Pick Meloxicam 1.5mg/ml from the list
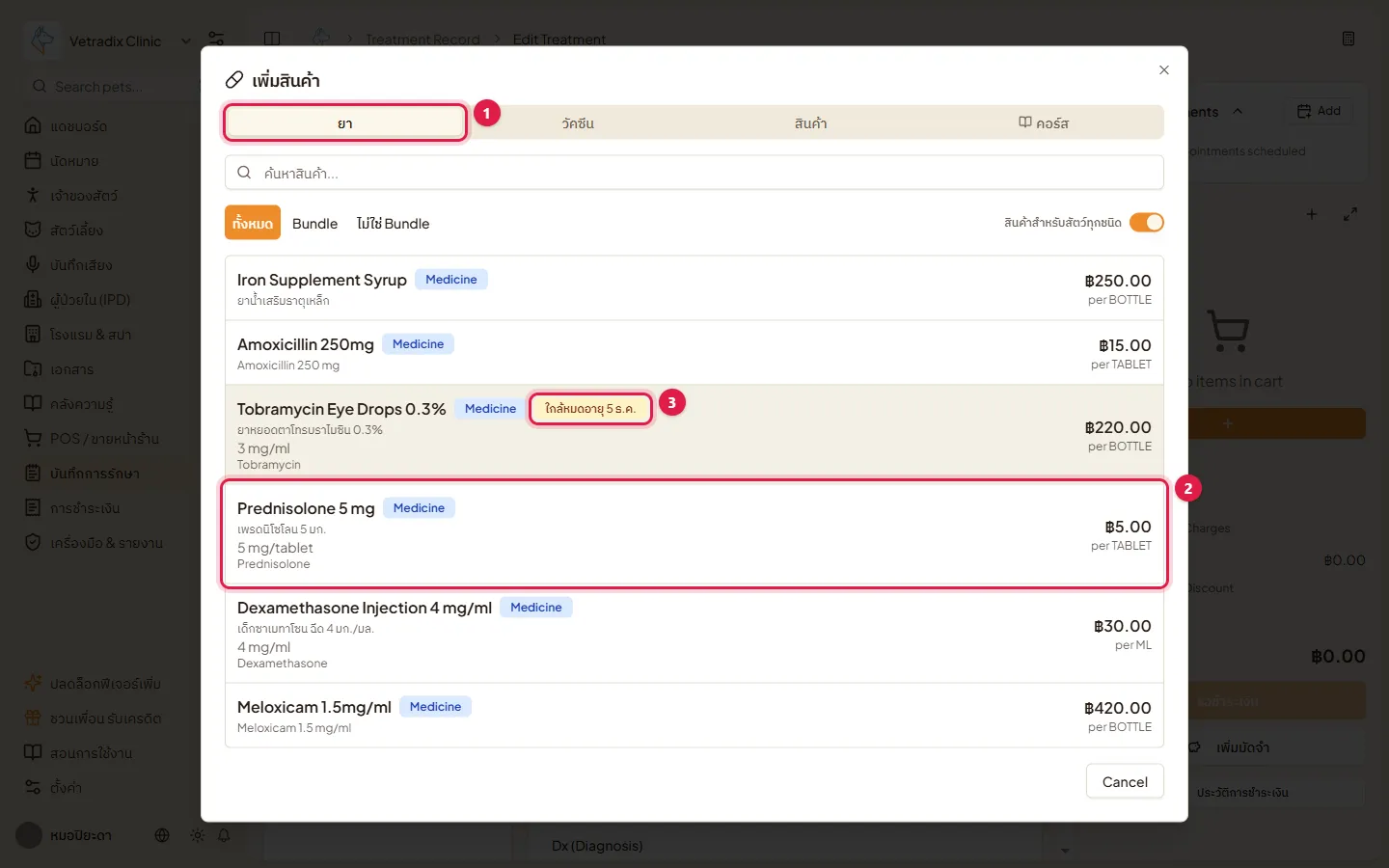The height and width of the screenshot is (868, 1389). click(x=694, y=716)
